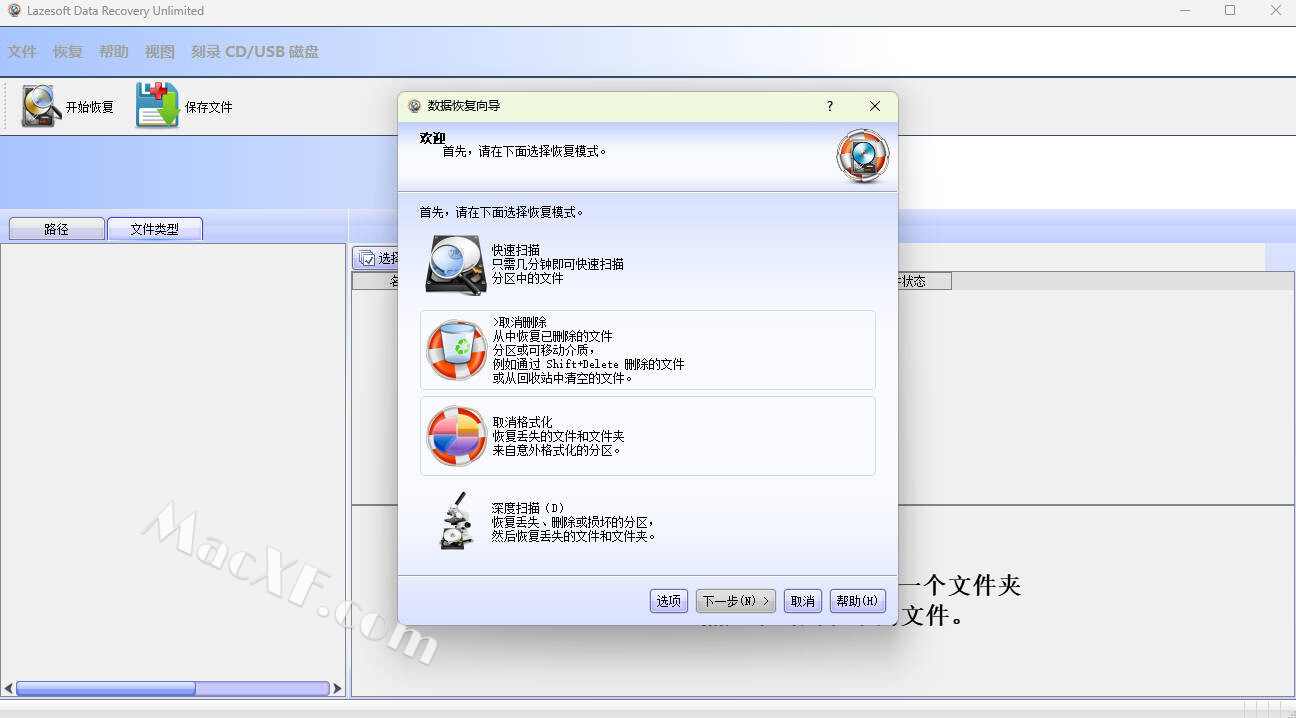The image size is (1296, 718).
Task: Click the 取消 button in wizard
Action: pos(803,601)
